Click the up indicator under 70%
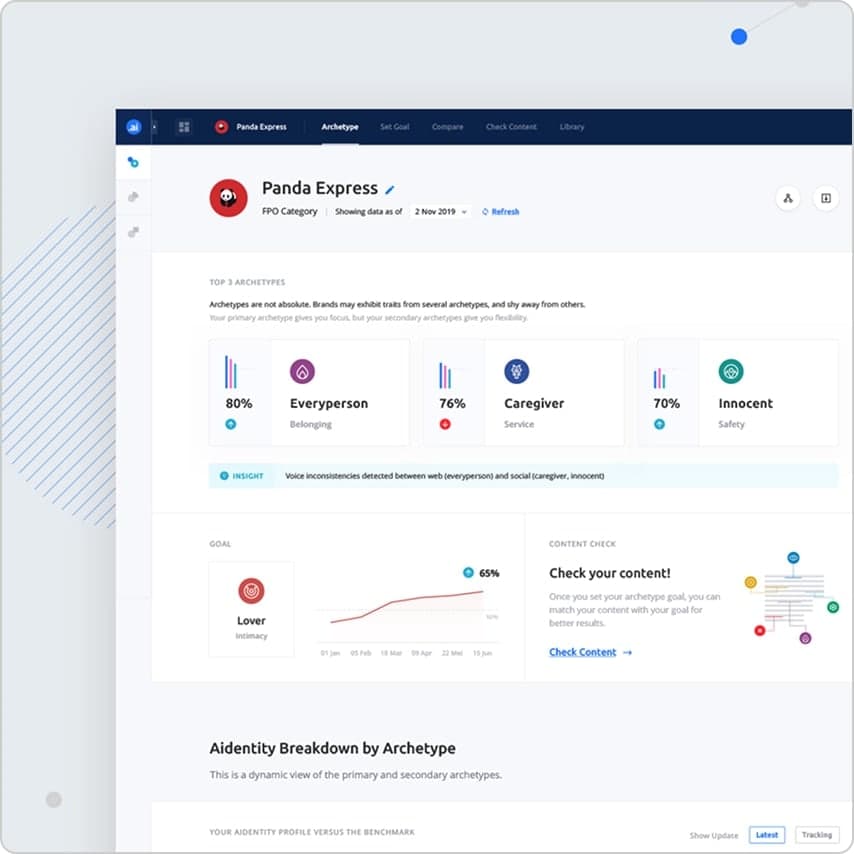The image size is (854, 854). 660,424
